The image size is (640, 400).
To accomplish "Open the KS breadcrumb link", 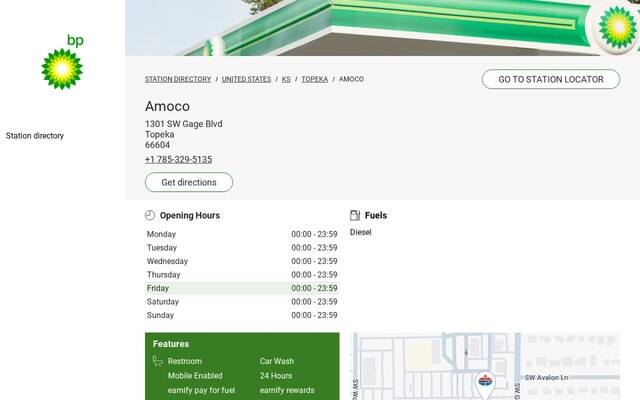I will click(x=286, y=79).
